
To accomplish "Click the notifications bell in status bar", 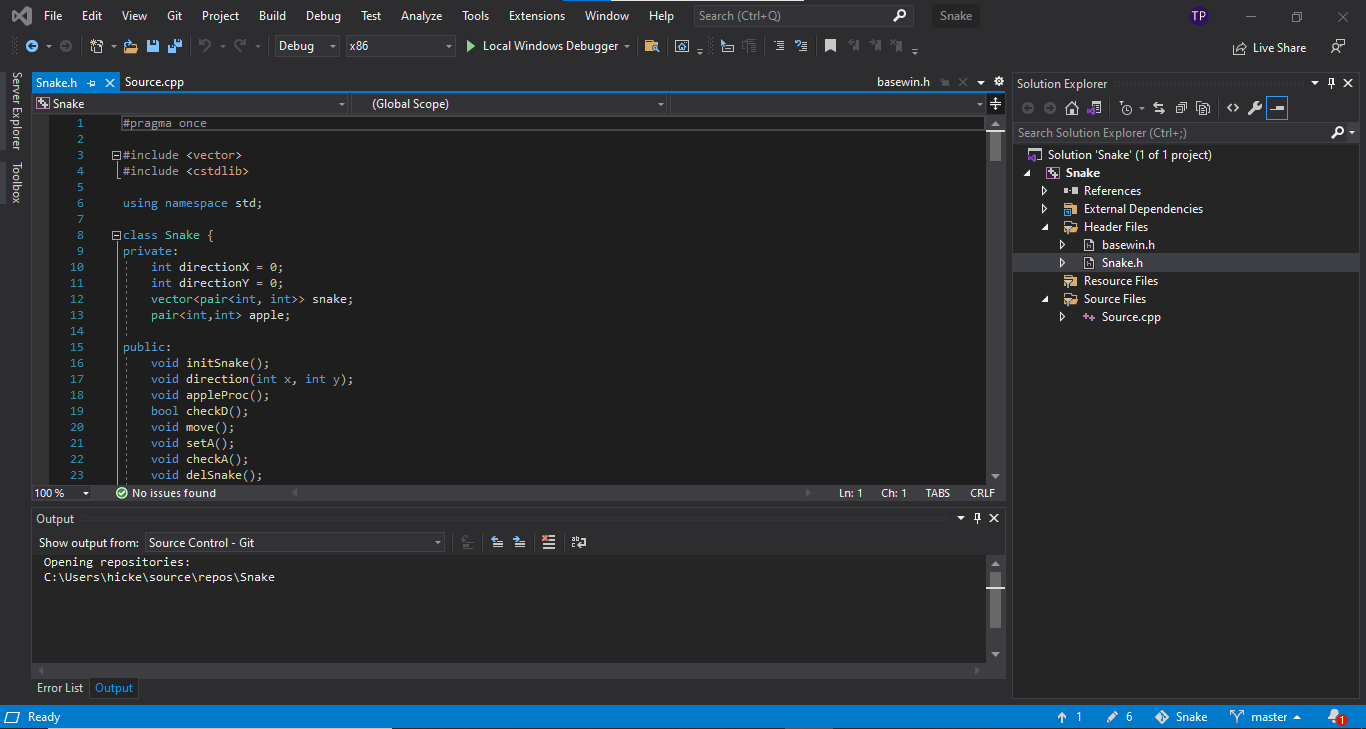I will [x=1335, y=717].
